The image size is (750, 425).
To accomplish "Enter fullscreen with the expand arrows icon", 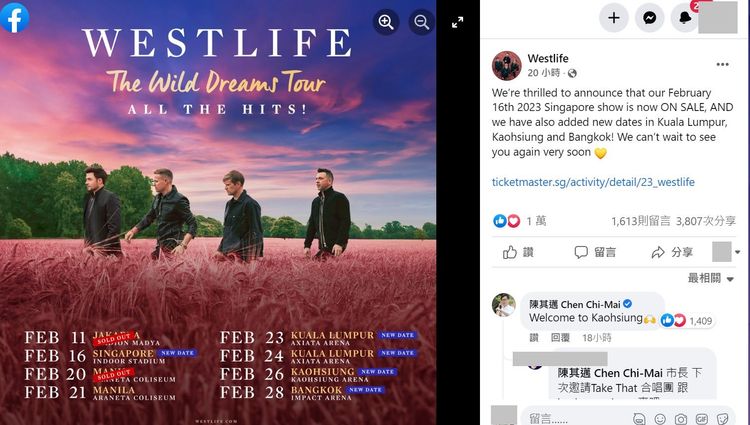I will [x=458, y=22].
